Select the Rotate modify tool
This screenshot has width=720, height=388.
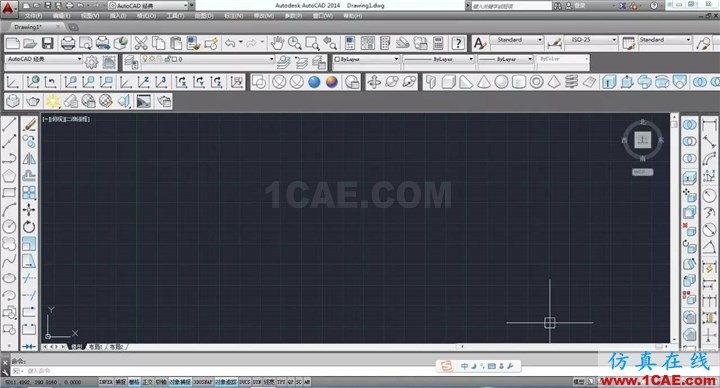click(x=29, y=226)
